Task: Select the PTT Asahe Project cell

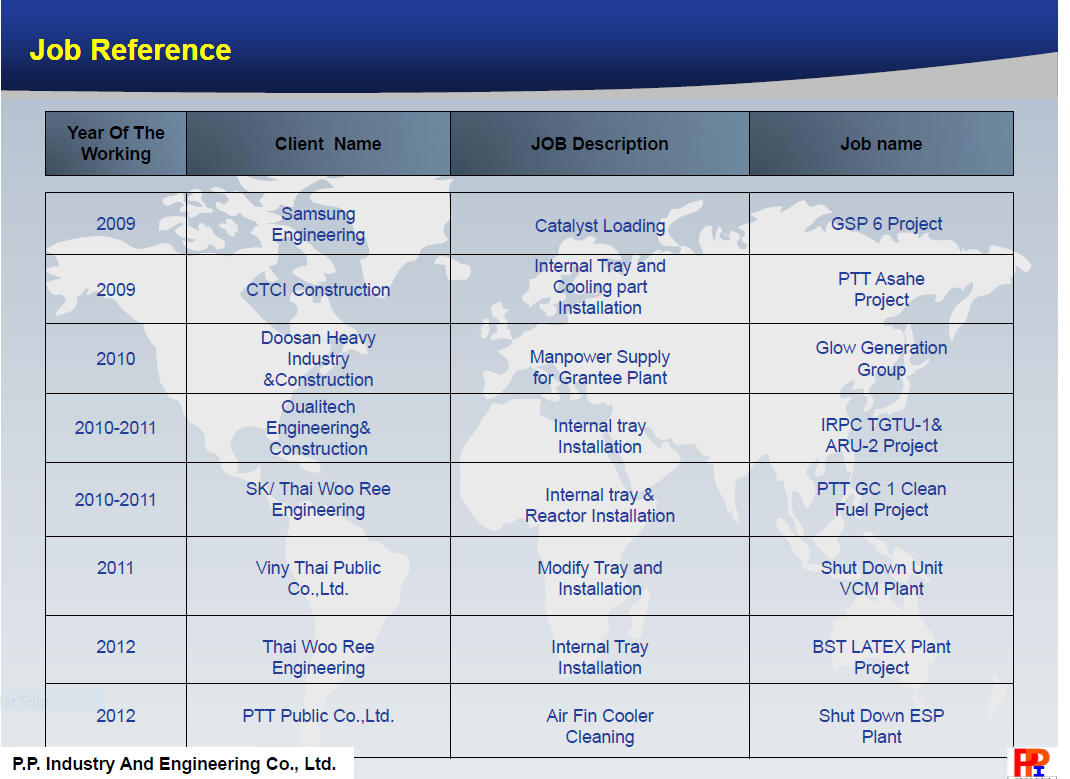Action: pyautogui.click(x=881, y=289)
